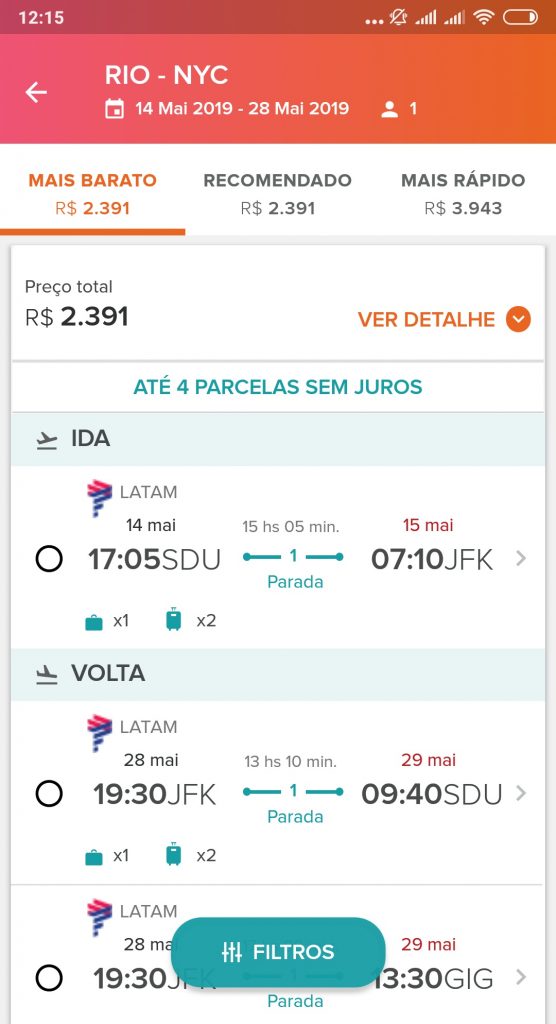Viewport: 556px width, 1024px height.
Task: Open the FILTROS button
Action: (x=278, y=952)
